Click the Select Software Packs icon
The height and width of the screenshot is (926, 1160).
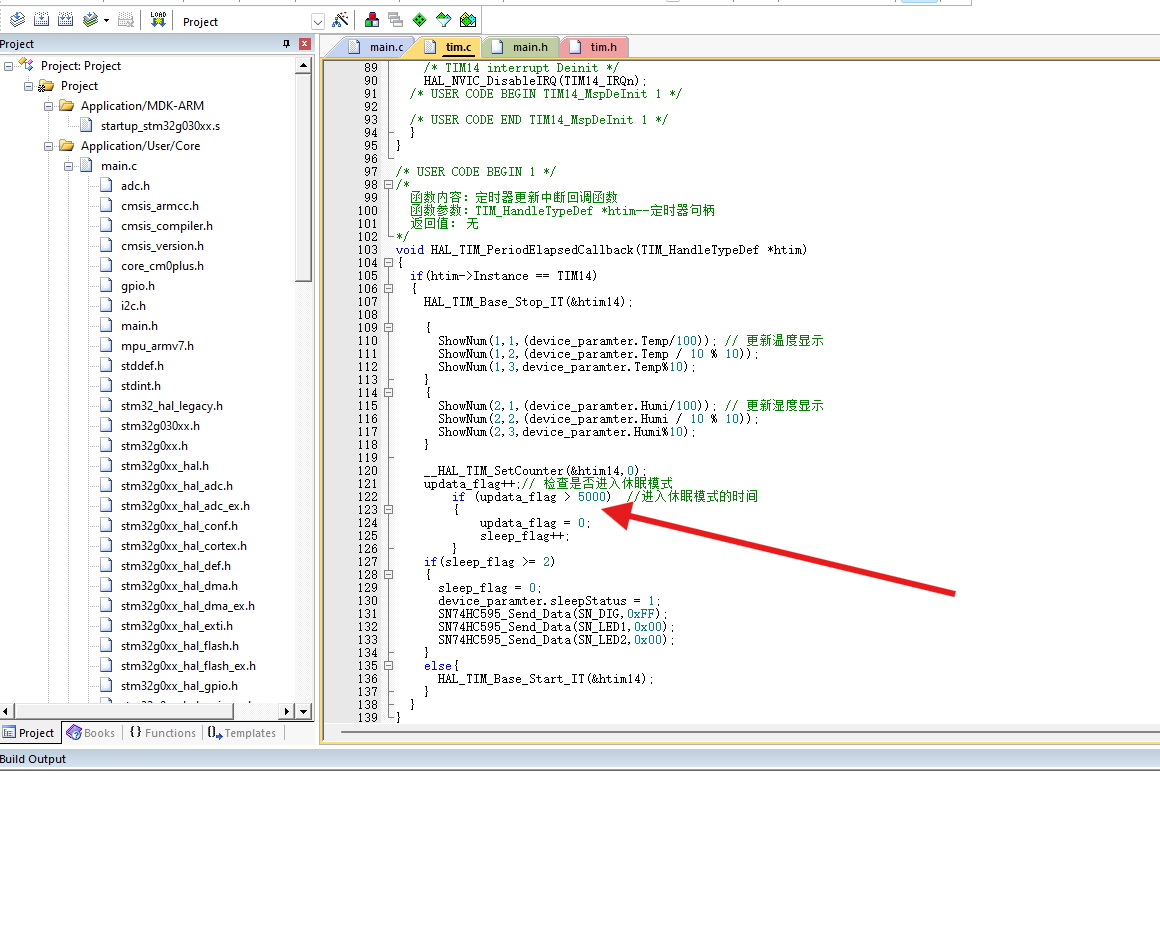click(x=444, y=20)
